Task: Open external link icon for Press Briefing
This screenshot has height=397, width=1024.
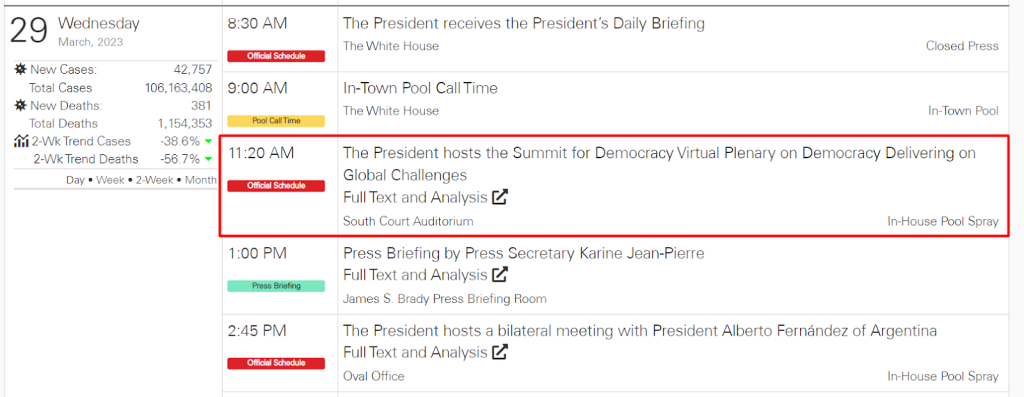Action: pos(500,275)
